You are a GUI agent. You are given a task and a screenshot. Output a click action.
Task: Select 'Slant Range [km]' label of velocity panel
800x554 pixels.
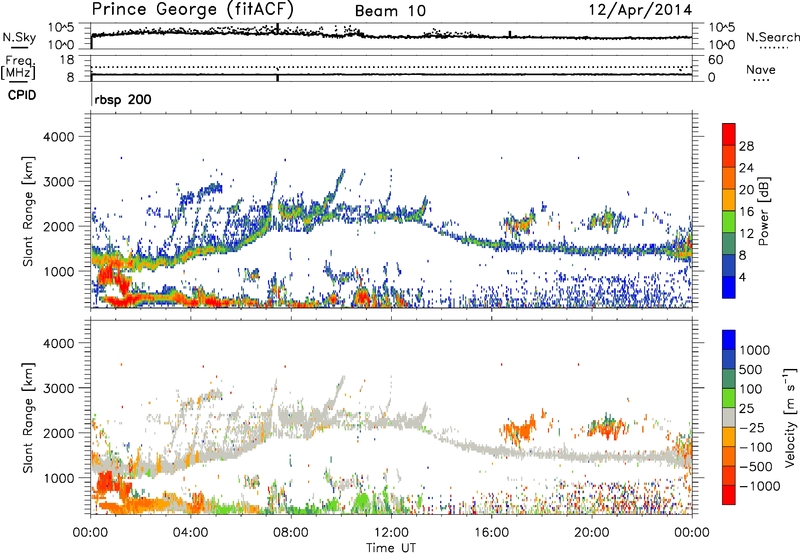[x=28, y=417]
